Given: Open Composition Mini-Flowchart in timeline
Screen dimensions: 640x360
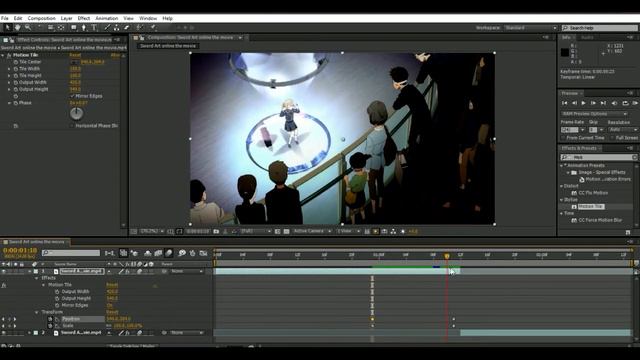Looking at the screenshot, I should [110, 253].
